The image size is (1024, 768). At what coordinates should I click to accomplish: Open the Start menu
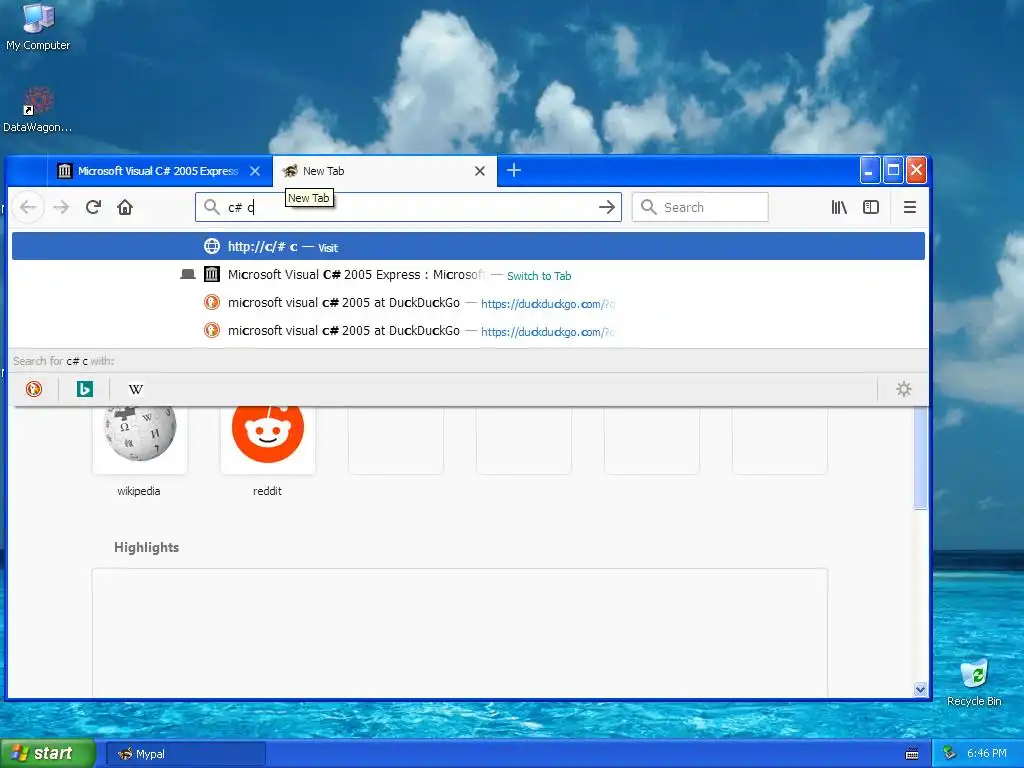[x=48, y=754]
